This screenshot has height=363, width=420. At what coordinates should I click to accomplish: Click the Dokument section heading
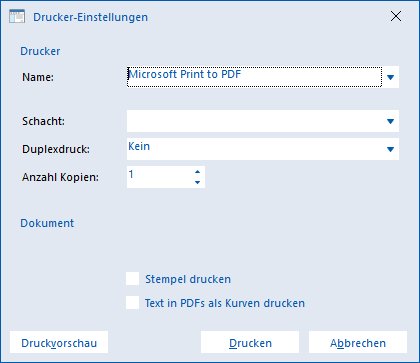tap(47, 223)
